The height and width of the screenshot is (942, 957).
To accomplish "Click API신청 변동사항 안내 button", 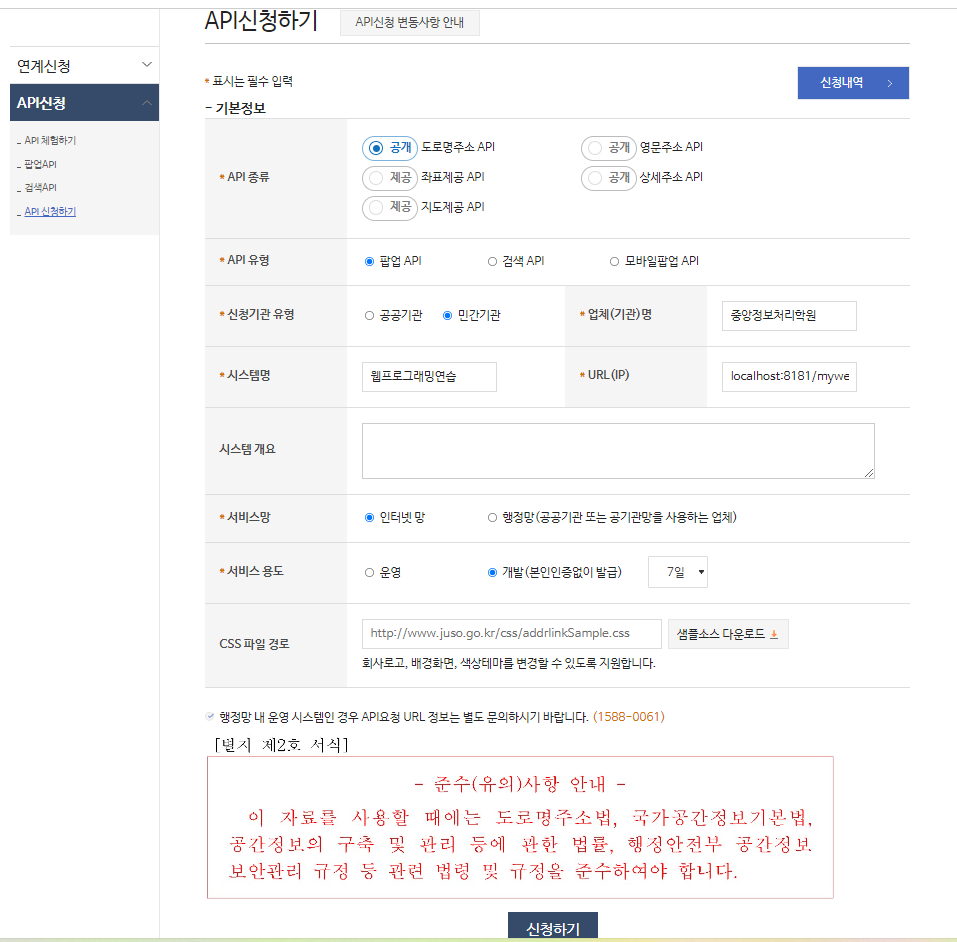I will pyautogui.click(x=410, y=23).
